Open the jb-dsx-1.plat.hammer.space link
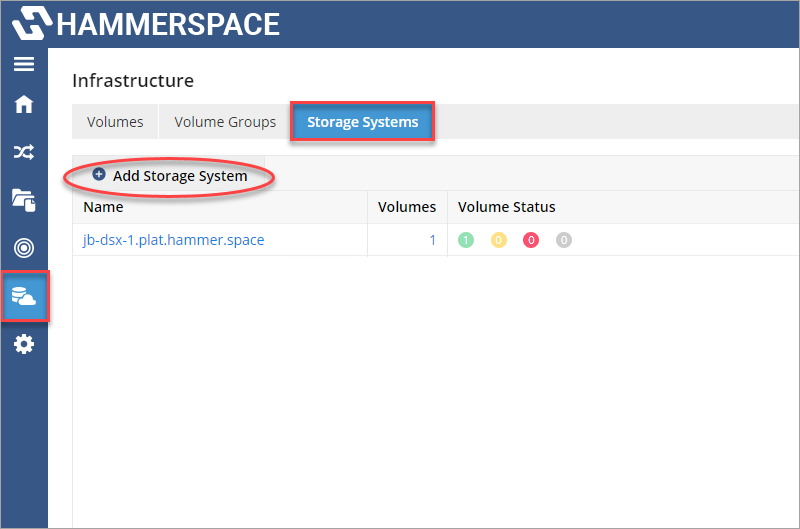800x529 pixels. click(x=173, y=240)
